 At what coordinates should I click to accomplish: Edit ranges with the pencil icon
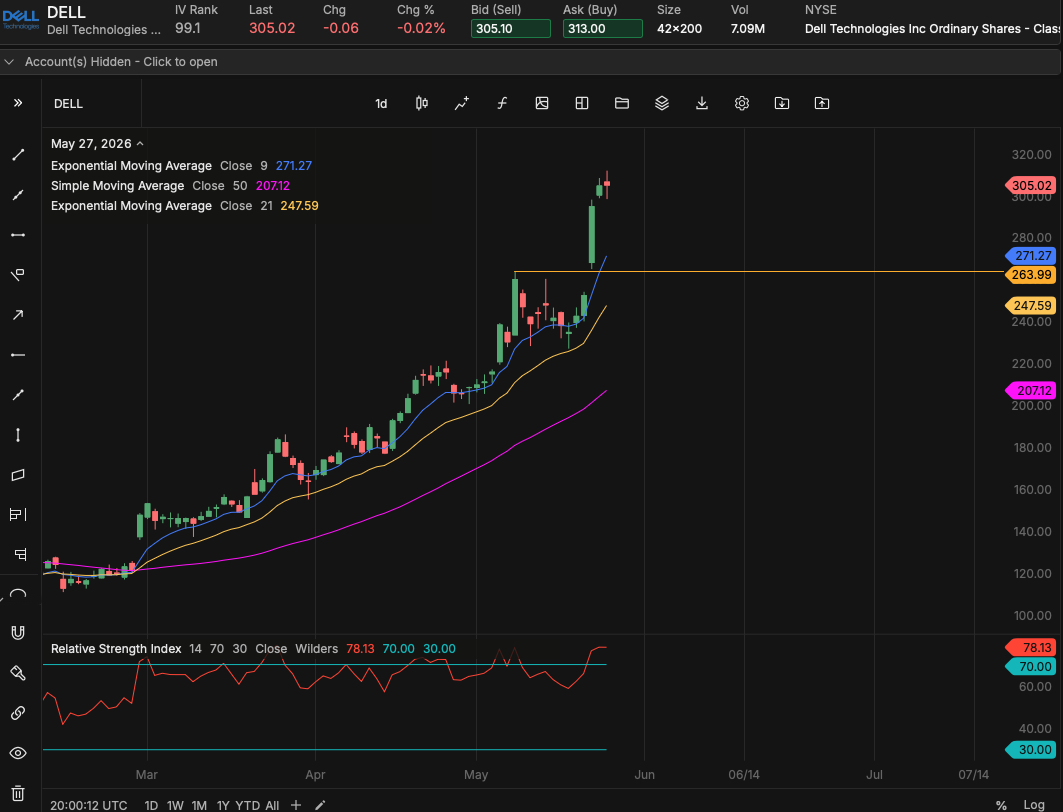coord(320,805)
